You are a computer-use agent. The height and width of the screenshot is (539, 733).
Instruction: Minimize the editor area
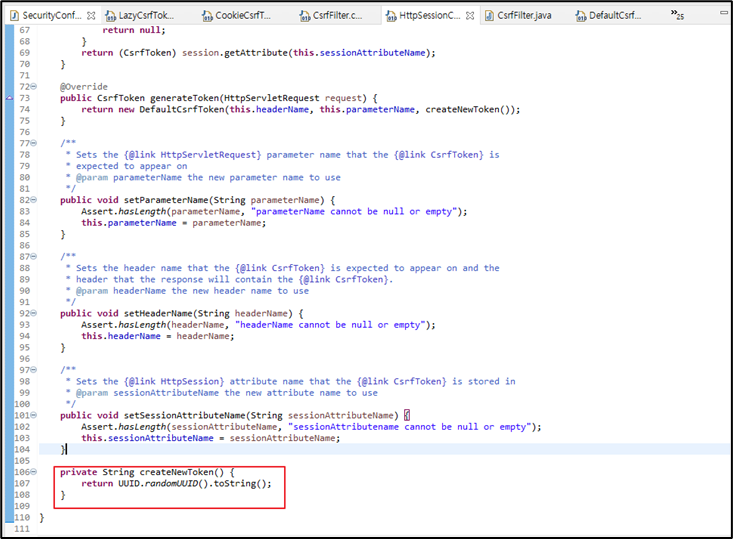[x=724, y=13]
